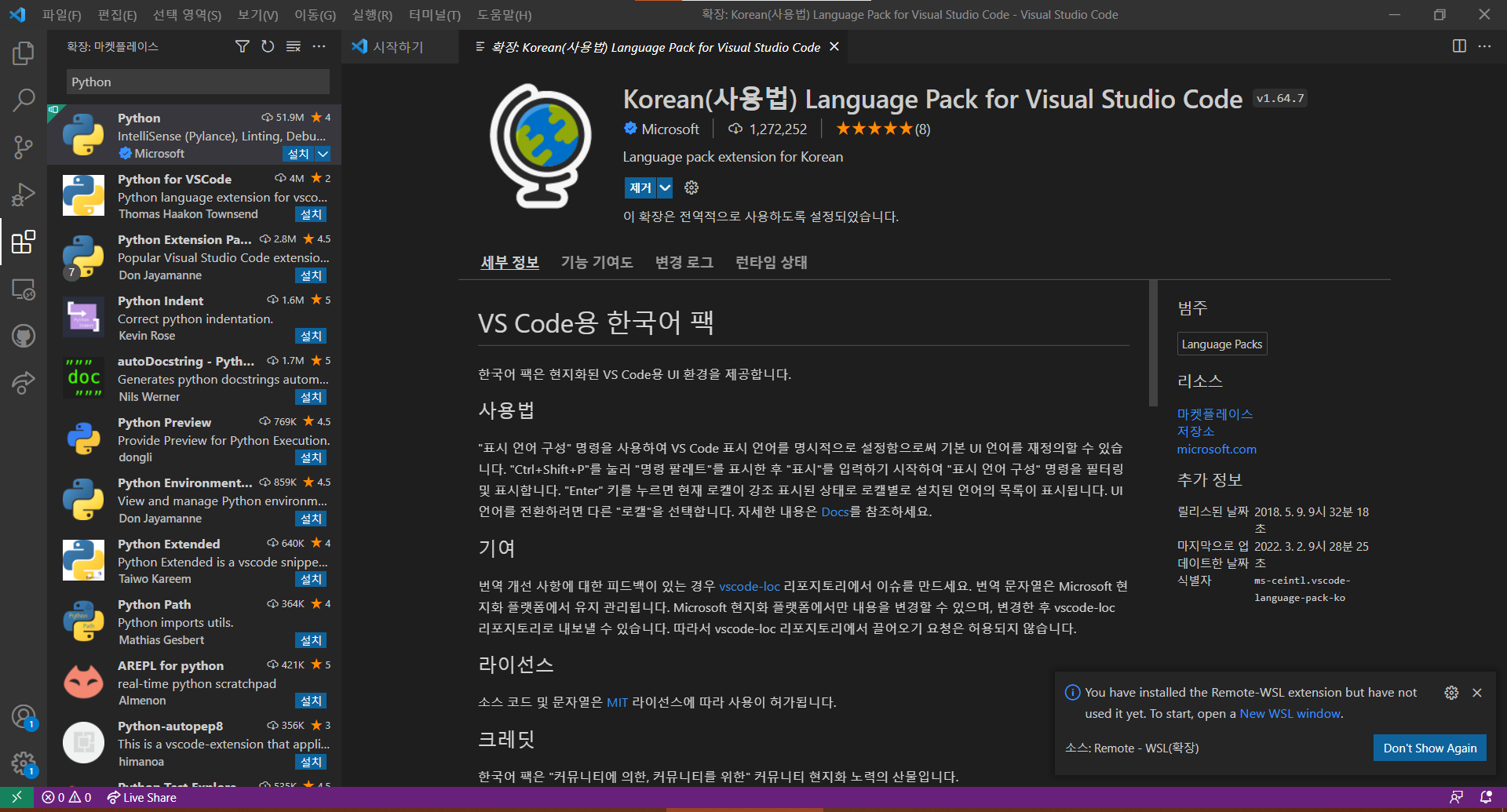This screenshot has height=812, width=1507.
Task: Expand the 제거 uninstall dropdown arrow
Action: (665, 188)
